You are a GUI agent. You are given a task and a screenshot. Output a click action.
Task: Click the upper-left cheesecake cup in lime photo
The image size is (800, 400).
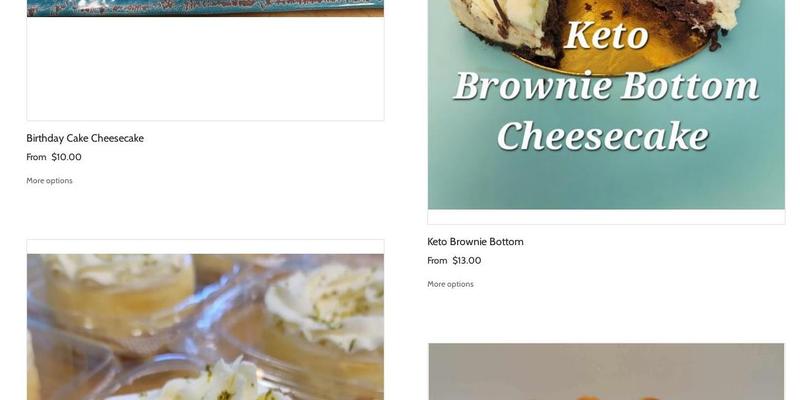coord(118,295)
